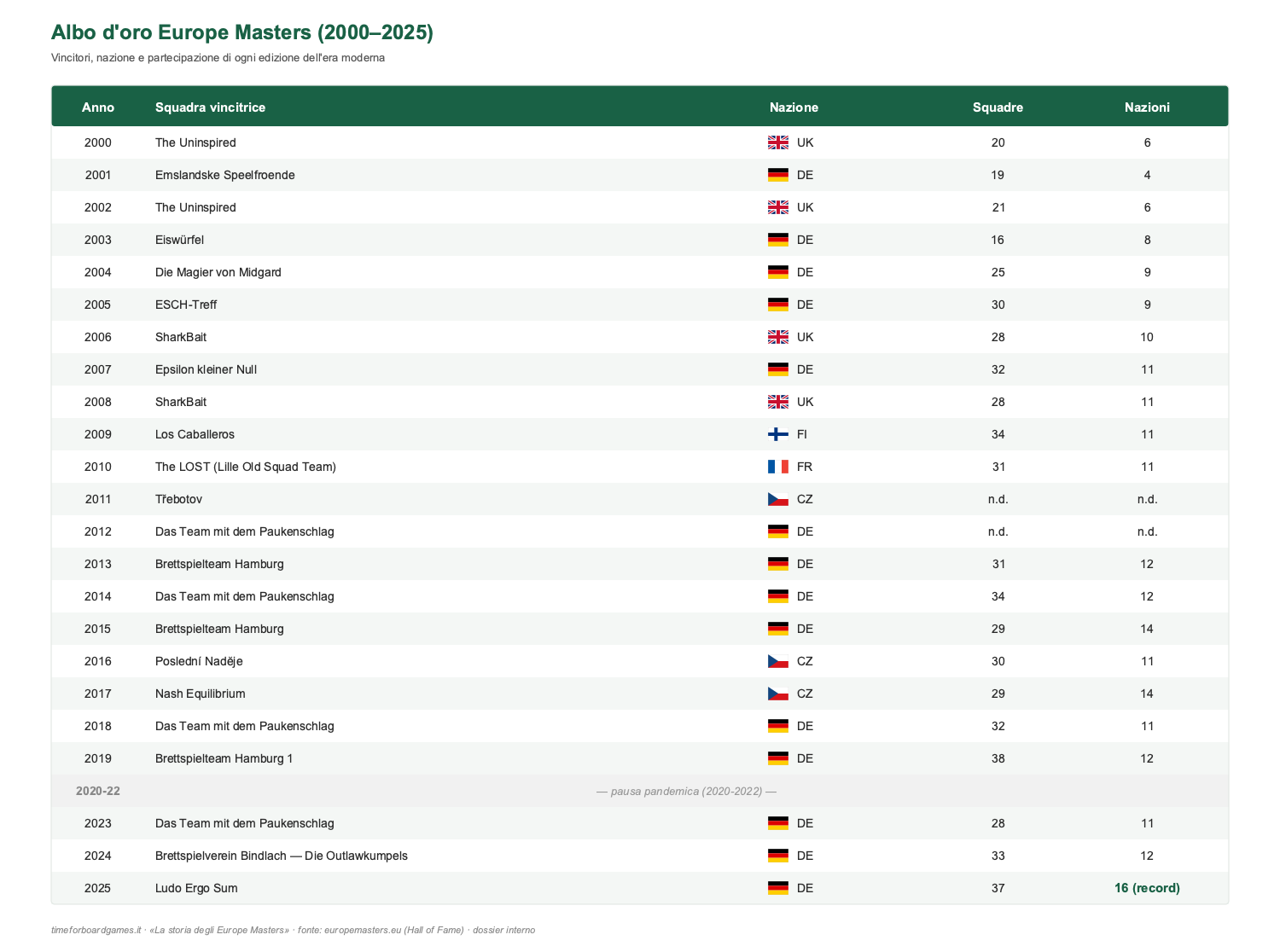Viewport: 1280px width, 952px height.
Task: Click the subtitle under the page title
Action: point(218,58)
